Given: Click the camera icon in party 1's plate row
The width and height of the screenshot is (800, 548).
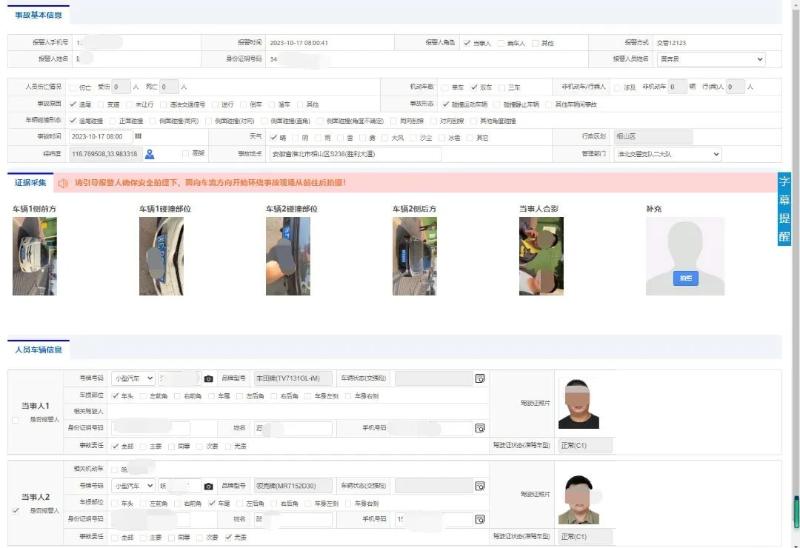Looking at the screenshot, I should tap(208, 379).
